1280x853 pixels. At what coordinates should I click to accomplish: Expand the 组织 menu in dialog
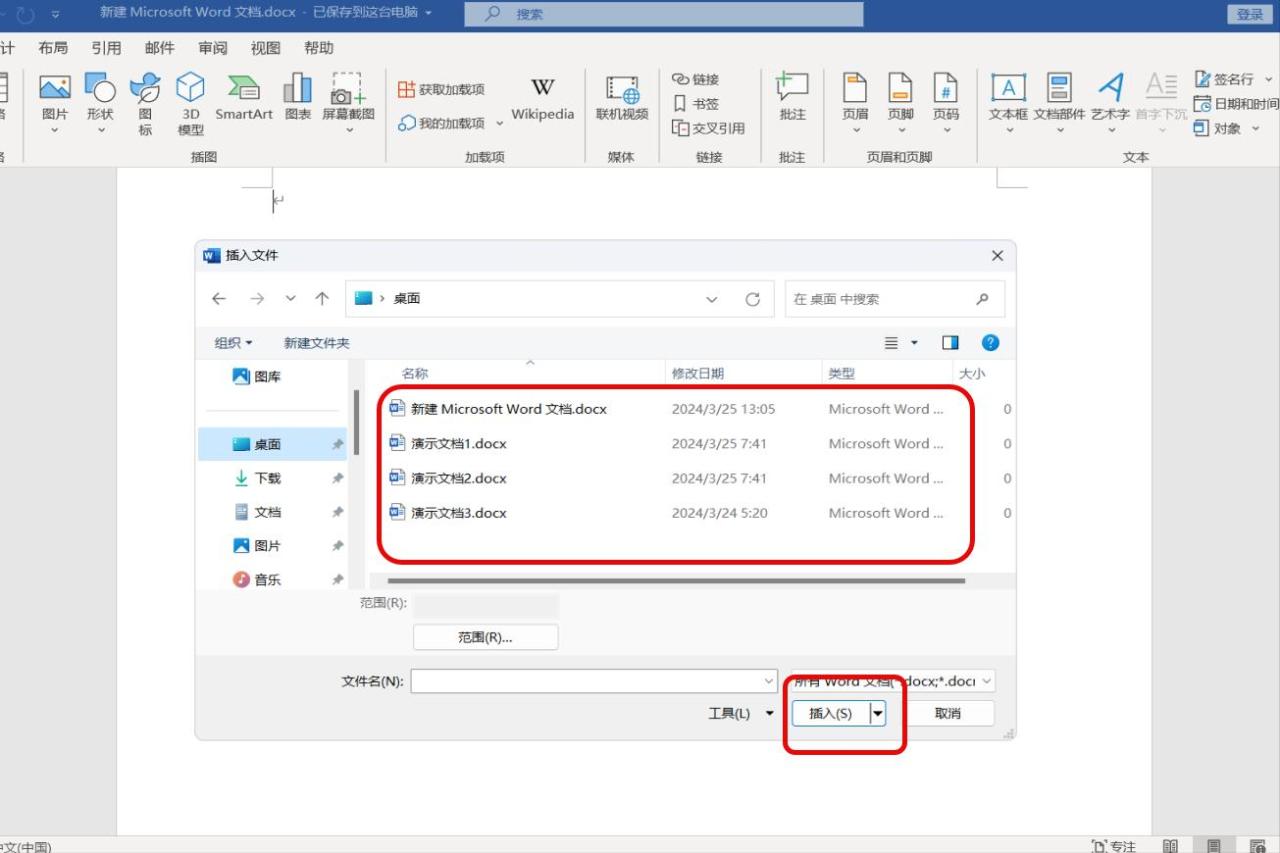point(233,343)
